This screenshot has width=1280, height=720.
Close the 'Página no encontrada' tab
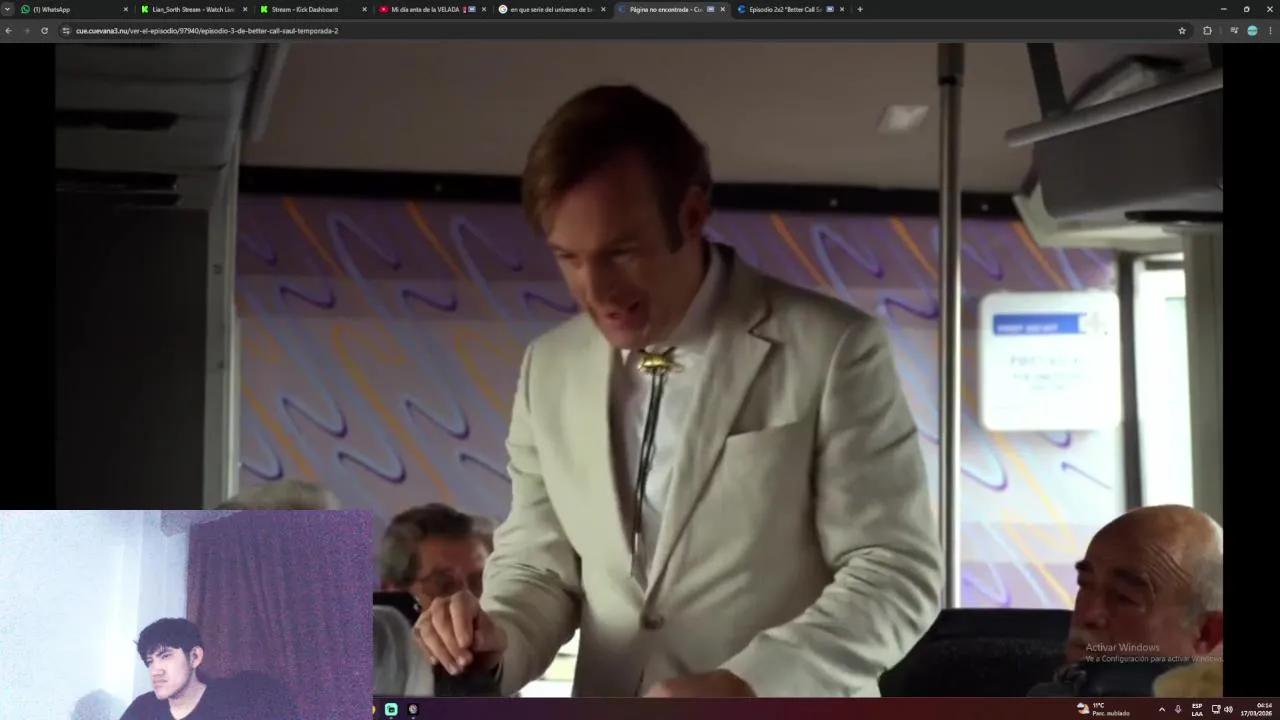[x=722, y=9]
